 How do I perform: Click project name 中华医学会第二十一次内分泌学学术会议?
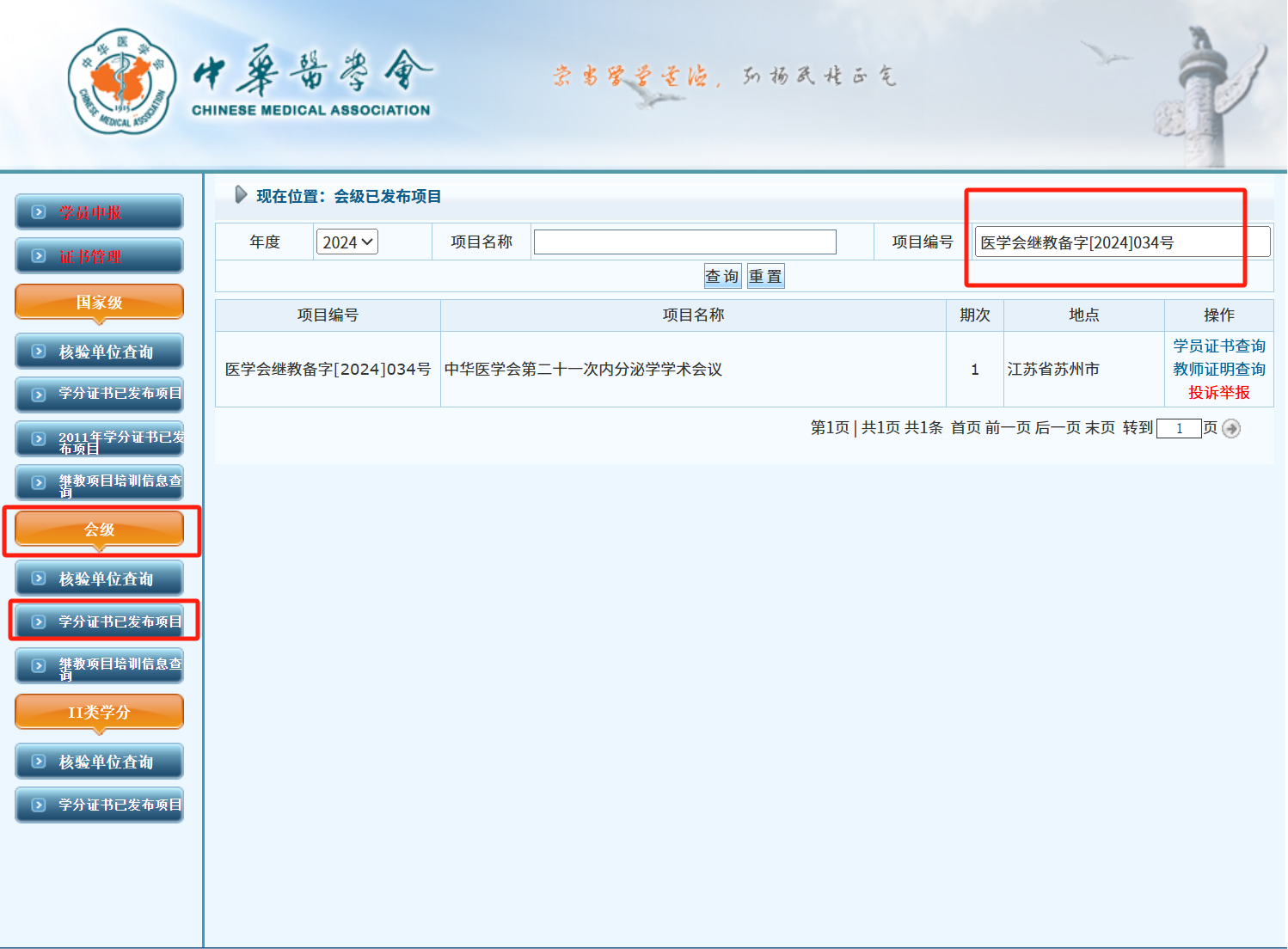[583, 369]
